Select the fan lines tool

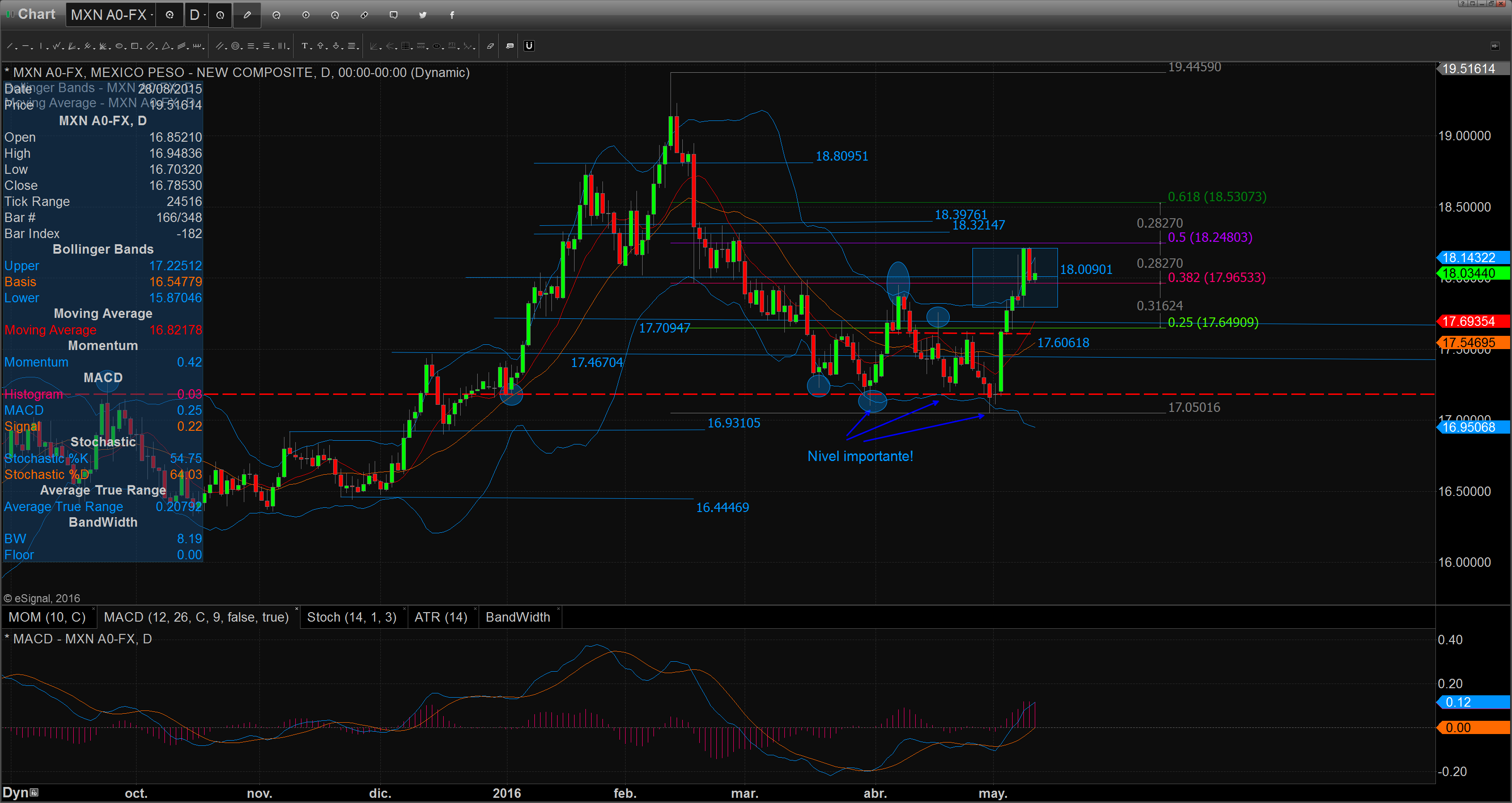72,46
